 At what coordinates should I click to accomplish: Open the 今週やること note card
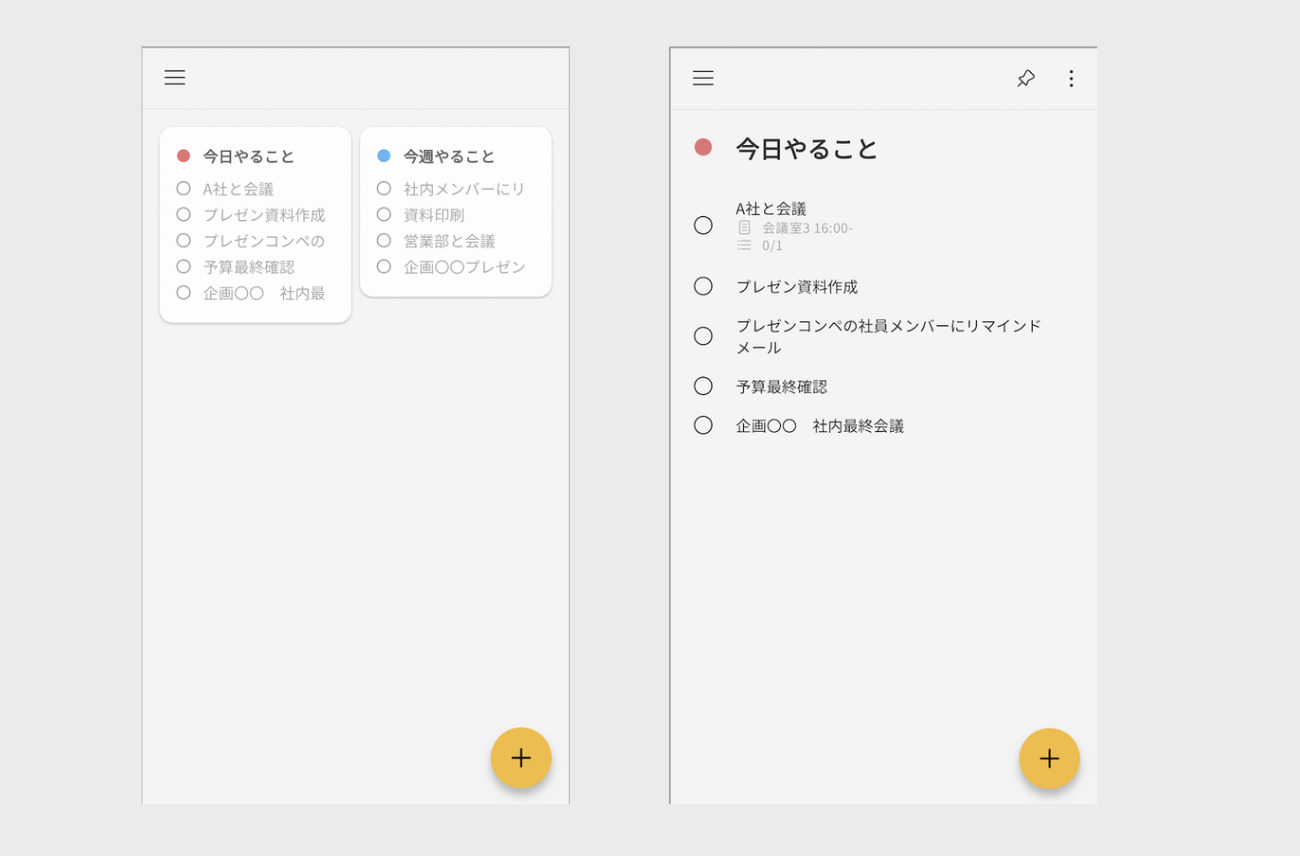pyautogui.click(x=455, y=210)
